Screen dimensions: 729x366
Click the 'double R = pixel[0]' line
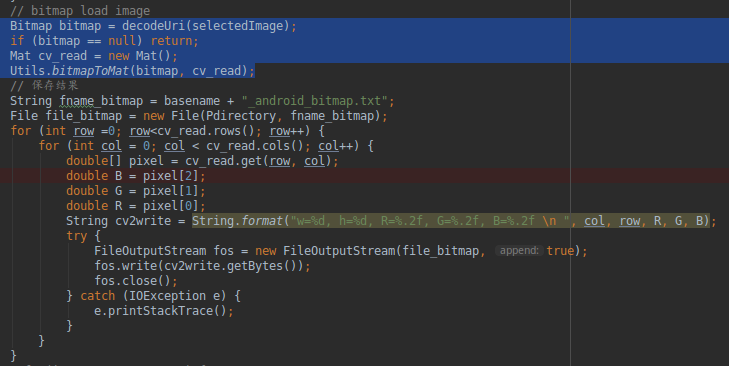(x=135, y=206)
